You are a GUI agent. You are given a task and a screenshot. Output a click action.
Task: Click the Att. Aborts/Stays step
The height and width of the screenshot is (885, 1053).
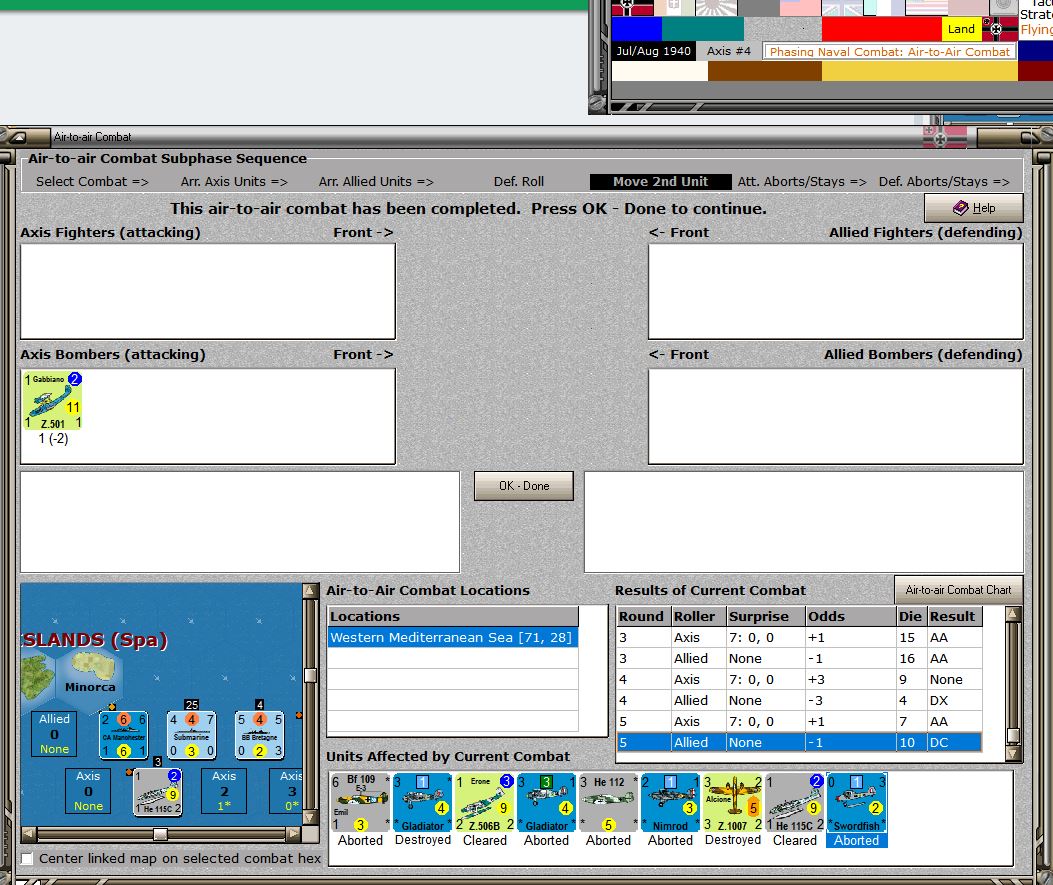pos(802,181)
